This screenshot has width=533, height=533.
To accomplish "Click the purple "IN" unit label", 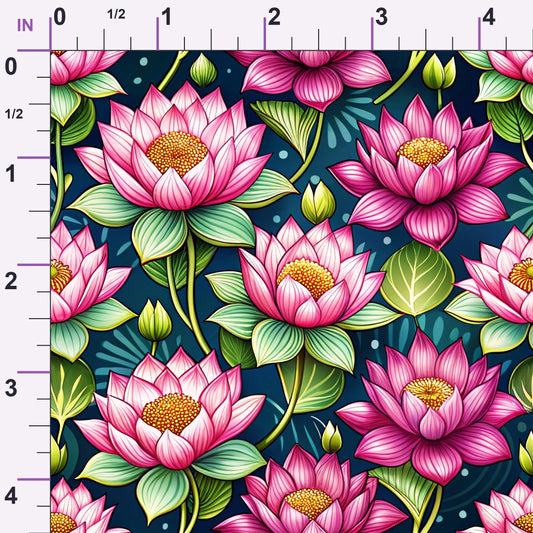I will 25,25.
